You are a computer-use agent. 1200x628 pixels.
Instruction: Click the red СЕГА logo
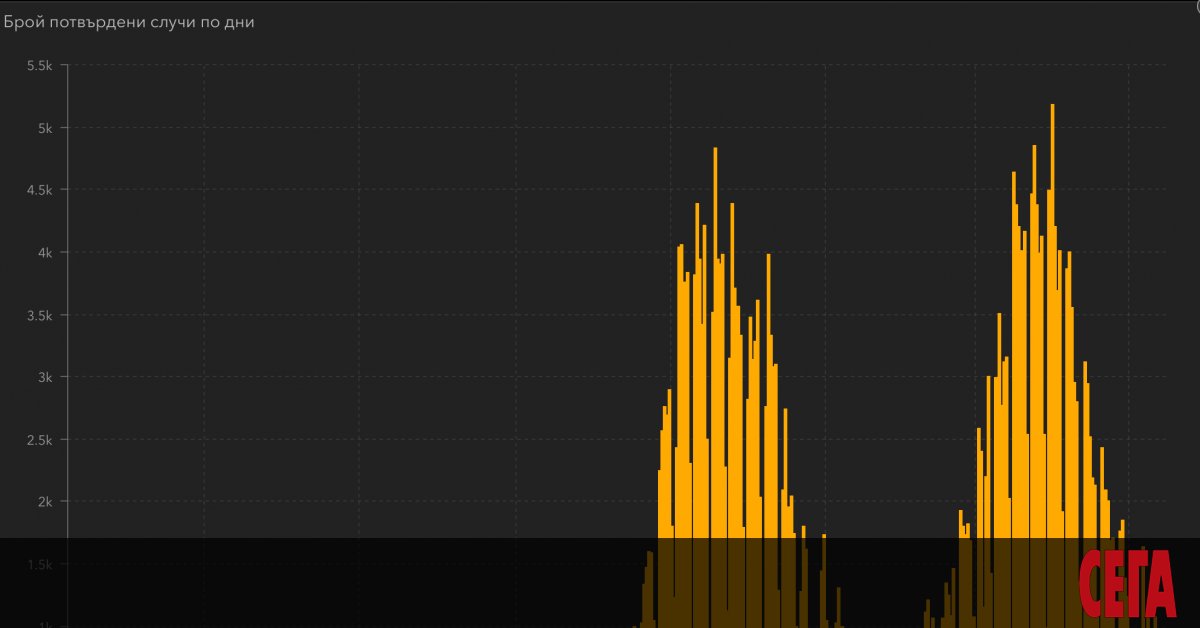[x=1128, y=584]
